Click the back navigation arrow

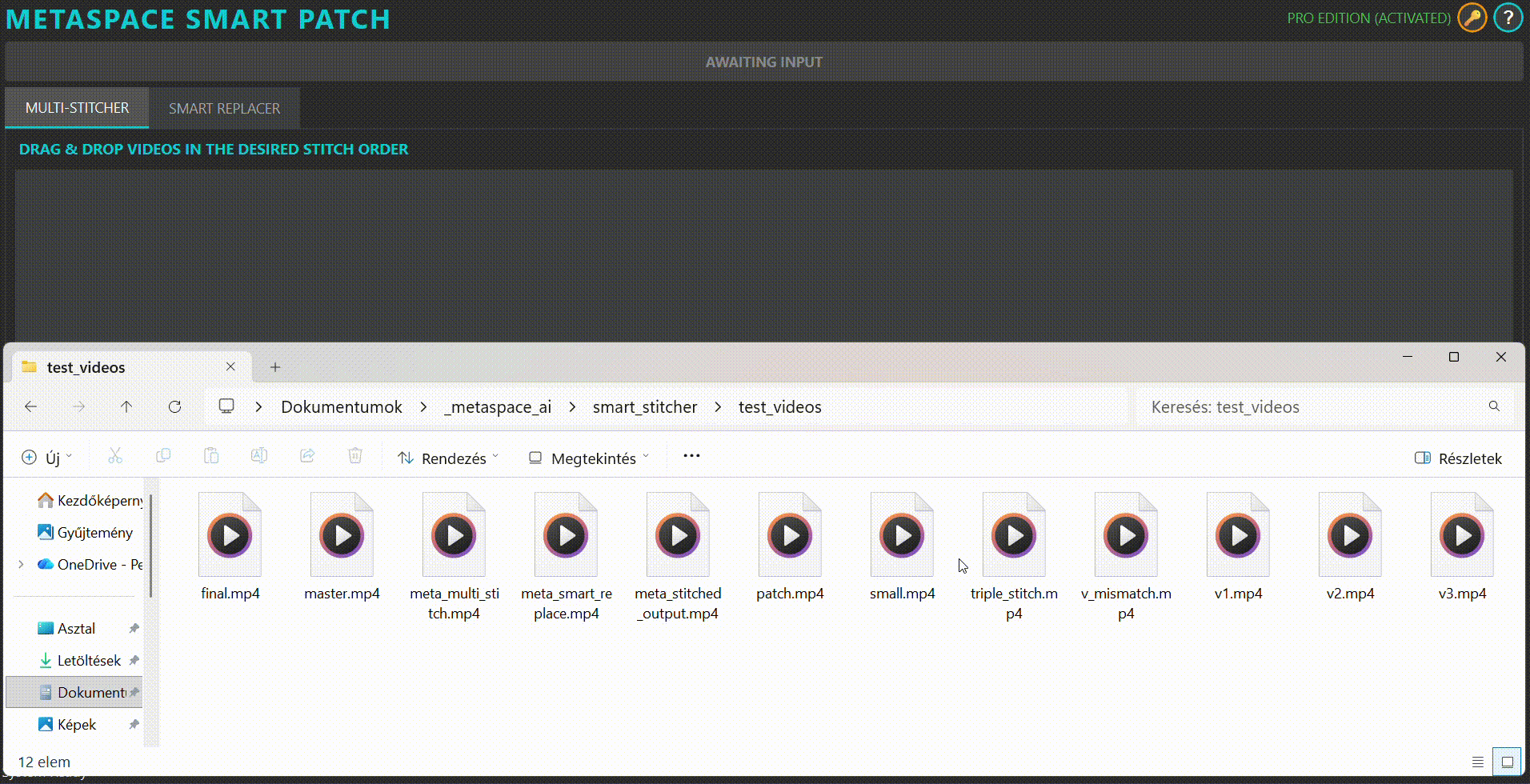[30, 406]
